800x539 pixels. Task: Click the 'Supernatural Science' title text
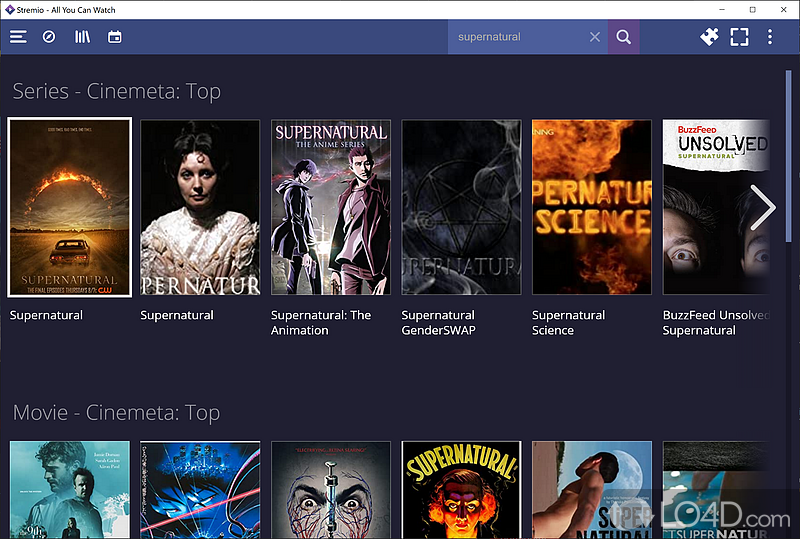[x=568, y=323]
